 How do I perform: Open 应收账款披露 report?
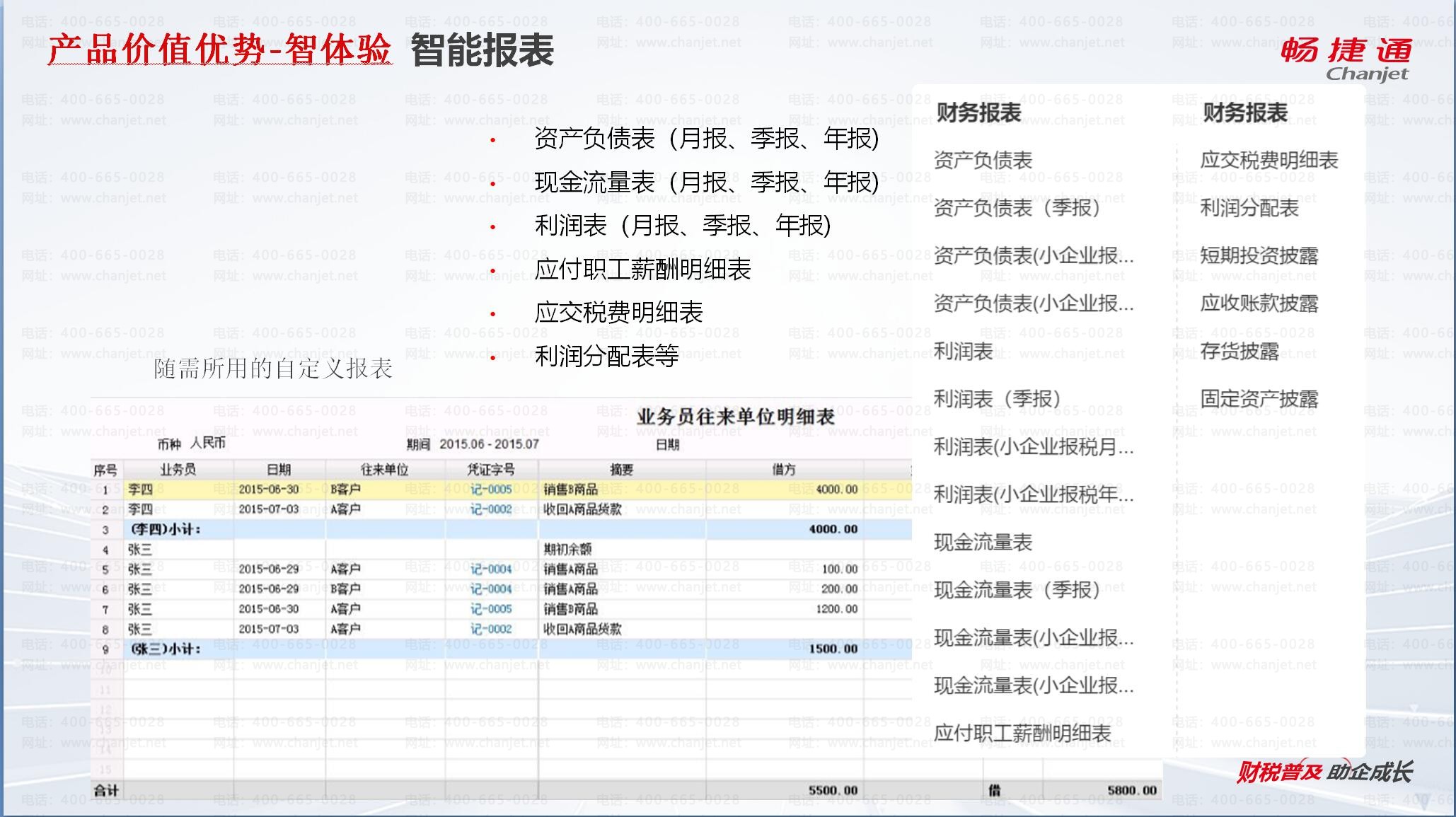click(1259, 303)
